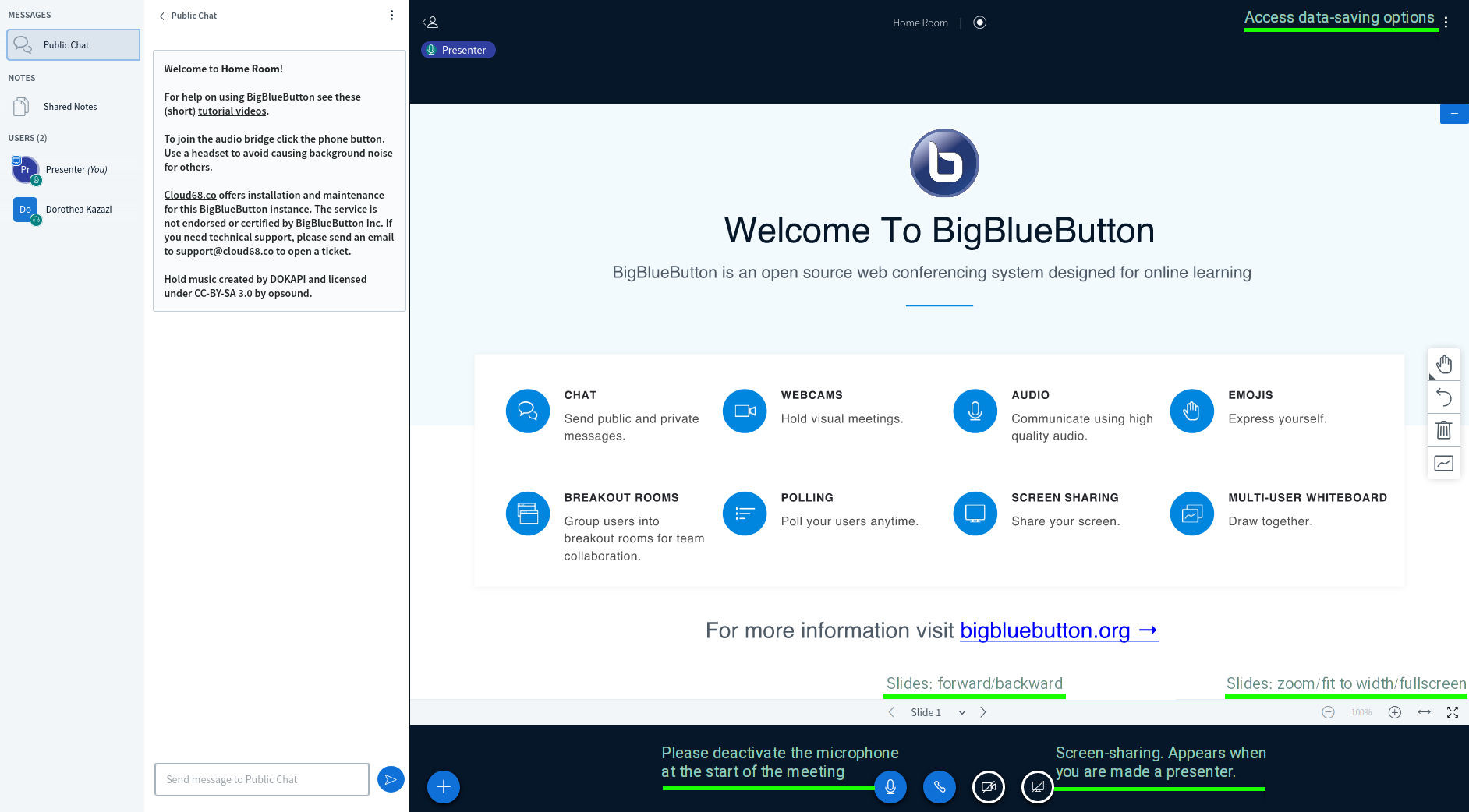Toggle the users list panel
This screenshot has width=1469, height=812.
430,23
